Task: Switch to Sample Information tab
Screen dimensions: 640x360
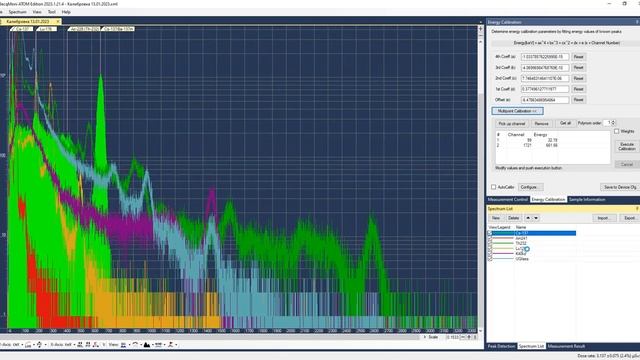Action: [x=587, y=200]
